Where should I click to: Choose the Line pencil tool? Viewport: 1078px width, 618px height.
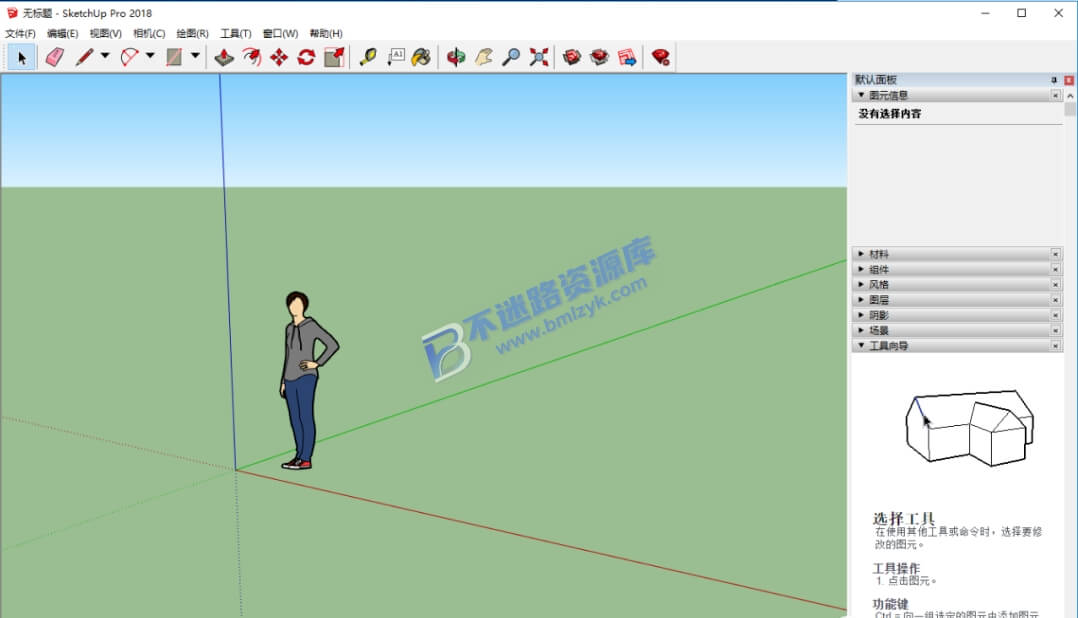point(84,57)
